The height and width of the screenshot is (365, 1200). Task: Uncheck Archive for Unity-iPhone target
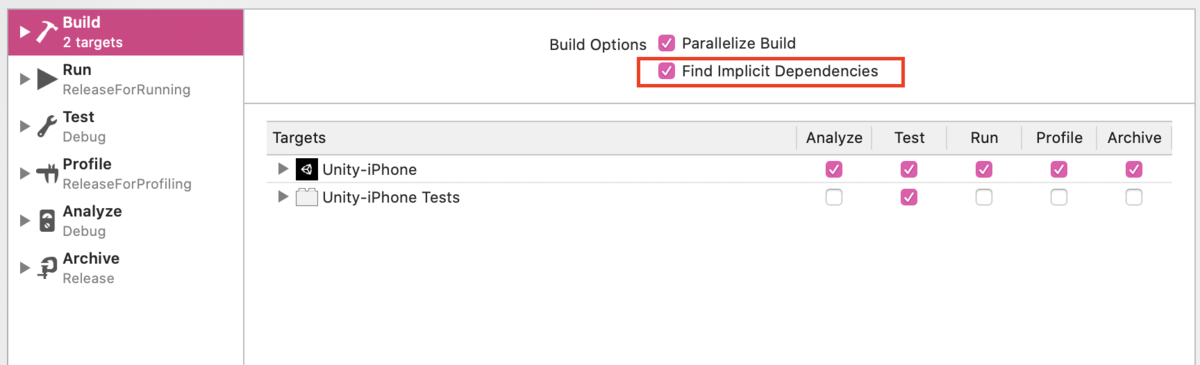pos(1134,169)
